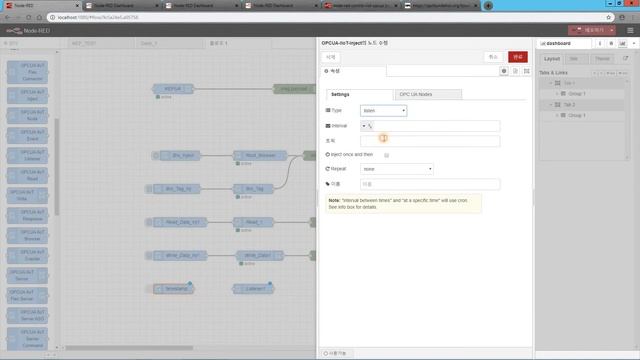Open the Repeat dropdown showing none
Image resolution: width=640 pixels, height=360 pixels.
396,169
